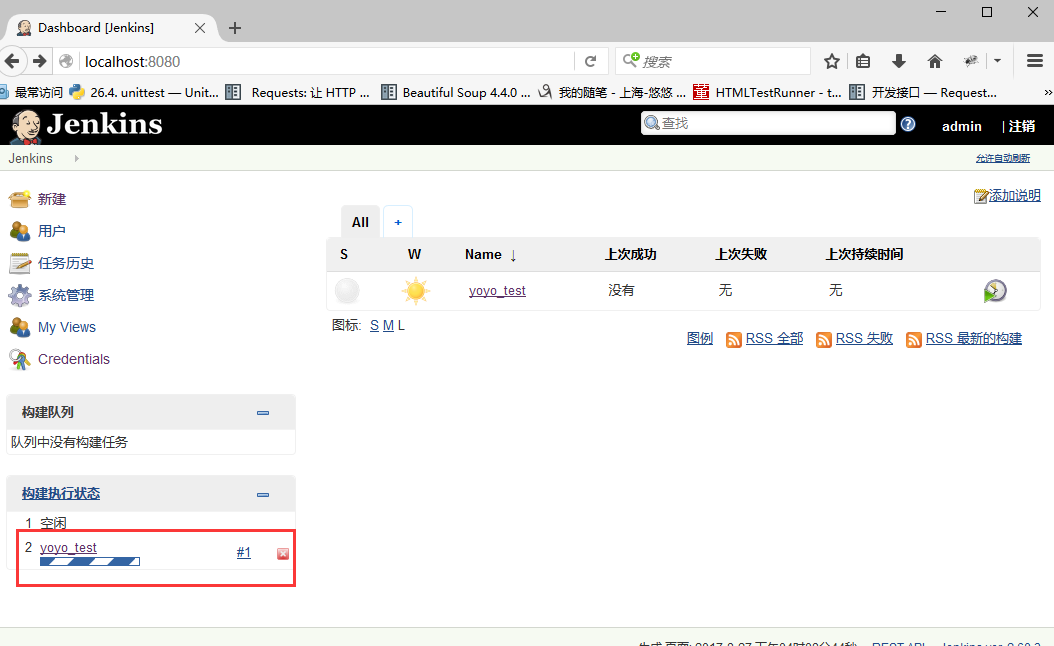The image size is (1054, 646).
Task: Open the Beautiful Soup 4.4.0 bookmark
Action: [456, 93]
